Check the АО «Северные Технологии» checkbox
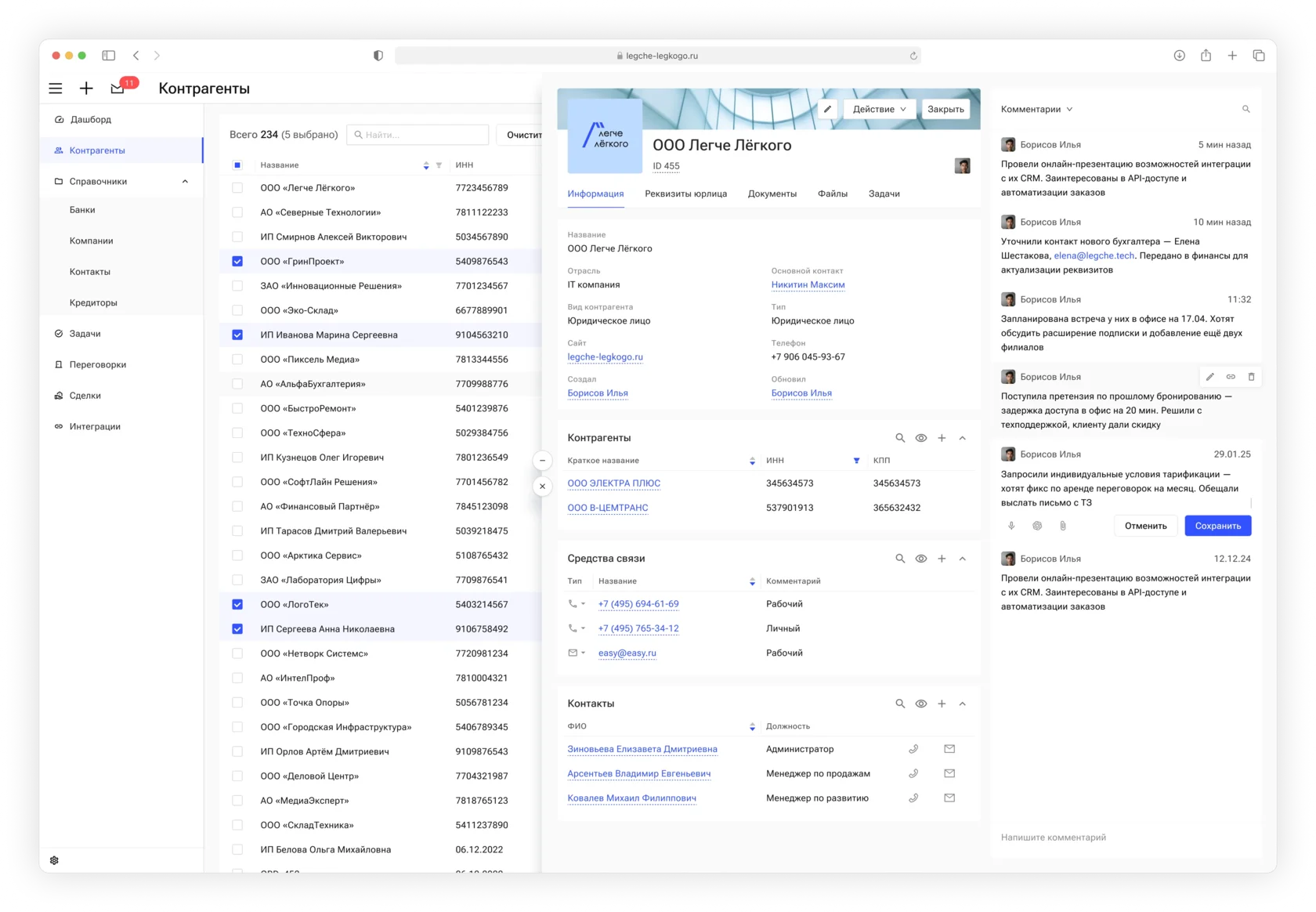Image resolution: width=1316 pixels, height=912 pixels. pyautogui.click(x=237, y=212)
